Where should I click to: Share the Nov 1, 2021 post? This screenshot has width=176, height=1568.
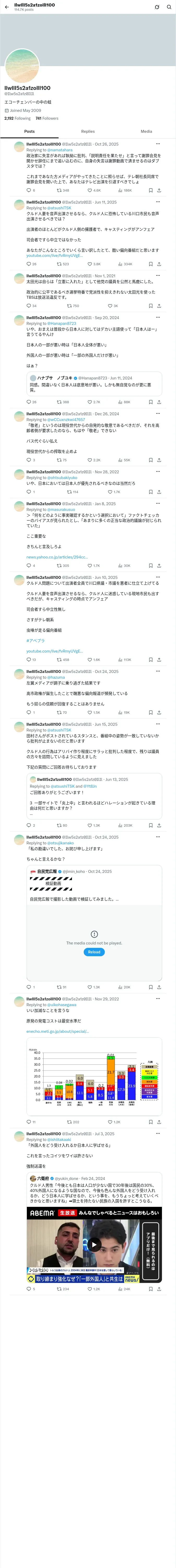coord(159,305)
